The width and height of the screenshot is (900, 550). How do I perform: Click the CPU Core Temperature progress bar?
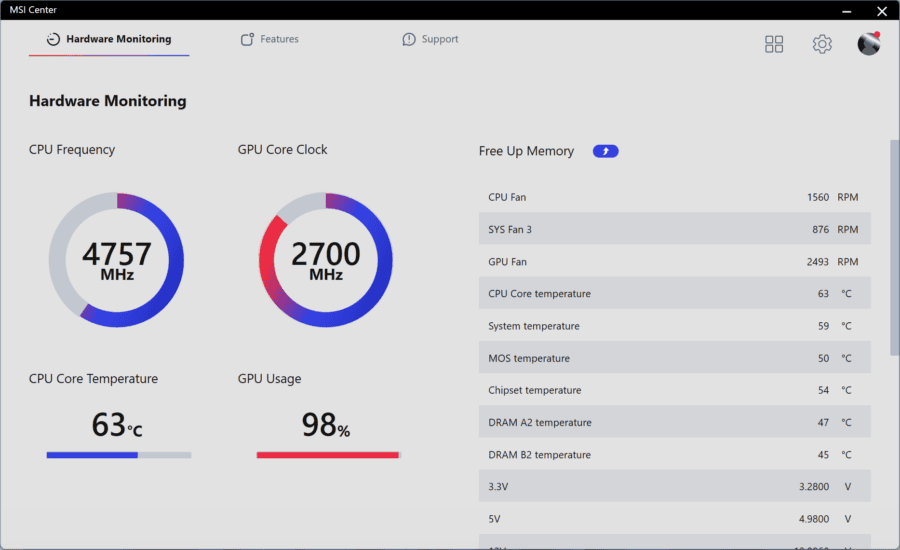(119, 455)
